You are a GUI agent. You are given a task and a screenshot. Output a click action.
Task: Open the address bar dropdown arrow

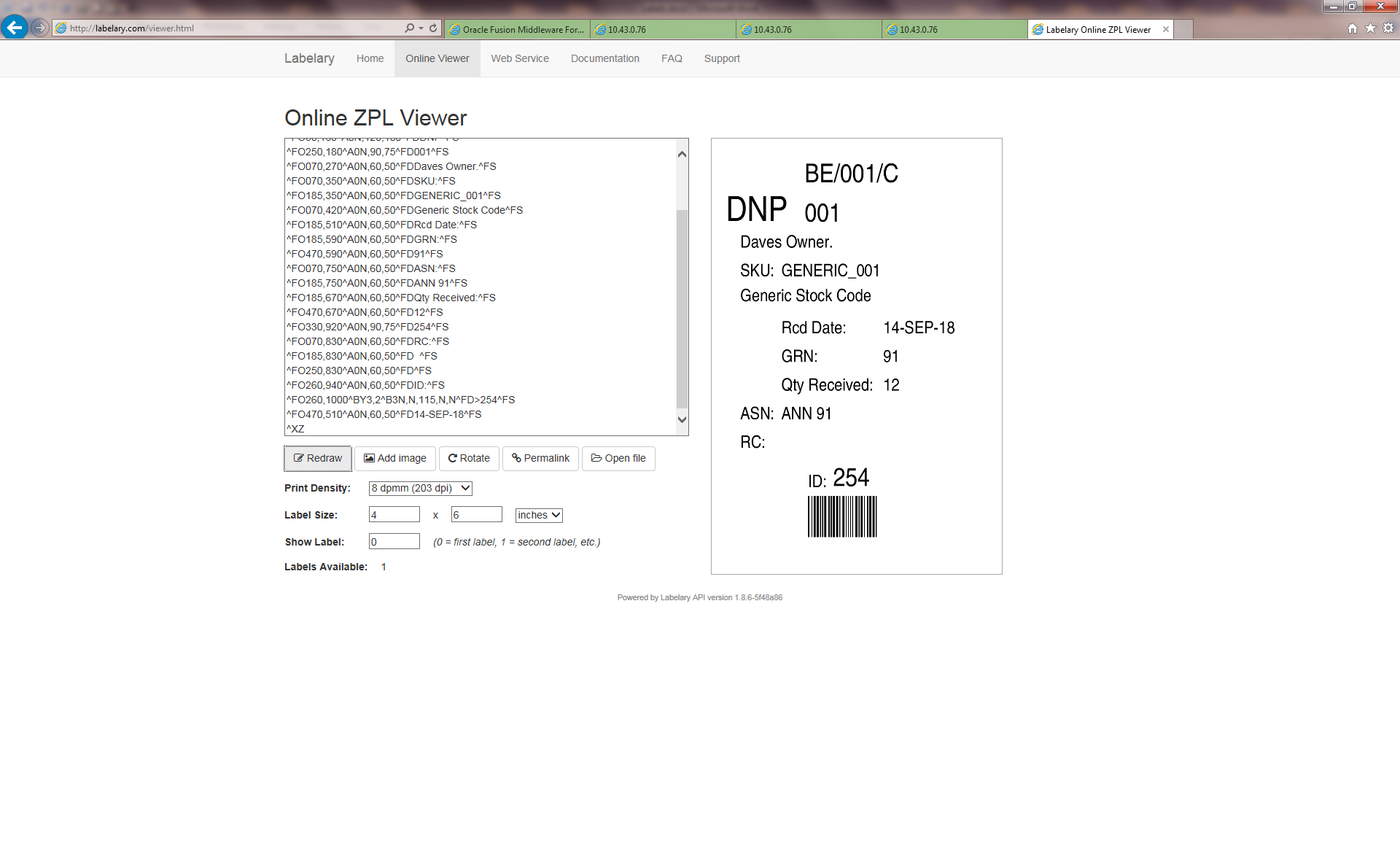point(421,28)
